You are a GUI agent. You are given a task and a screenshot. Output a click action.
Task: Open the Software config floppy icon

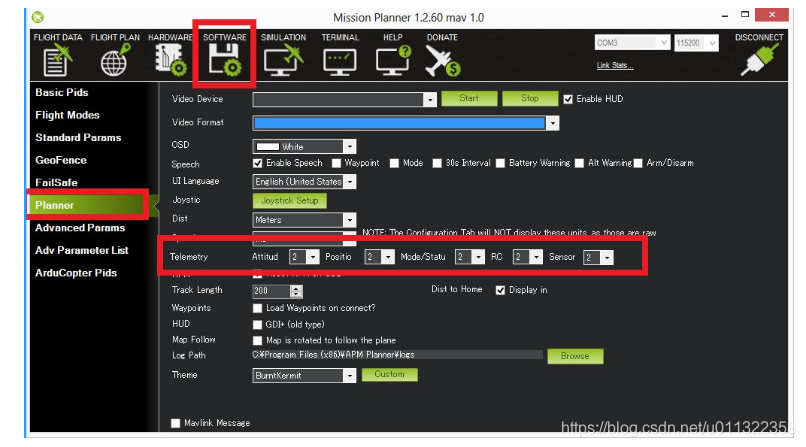coord(224,60)
